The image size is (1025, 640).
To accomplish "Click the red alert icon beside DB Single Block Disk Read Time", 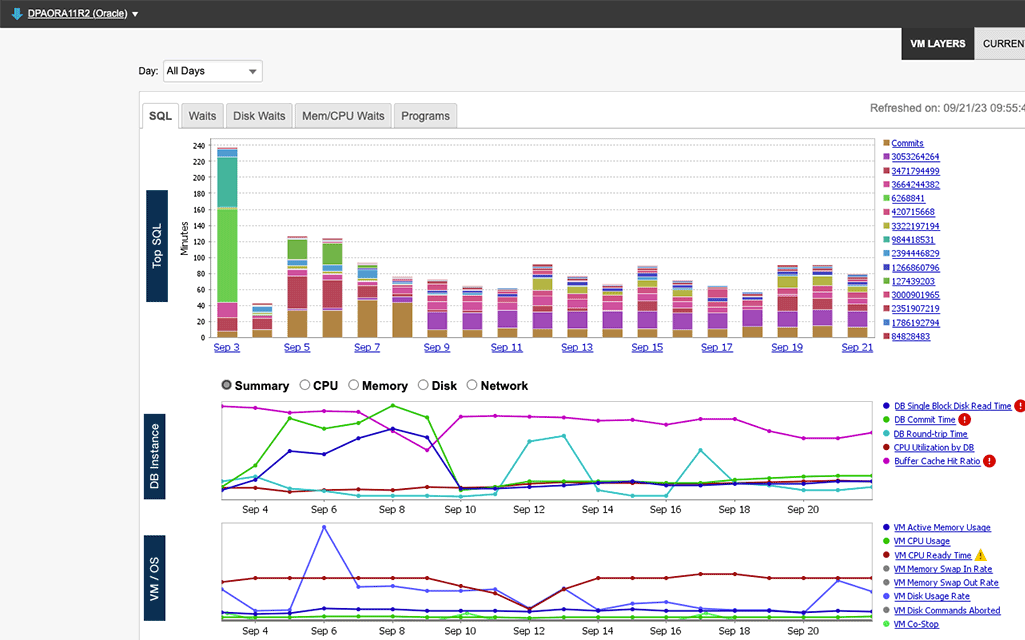I will (x=1019, y=404).
